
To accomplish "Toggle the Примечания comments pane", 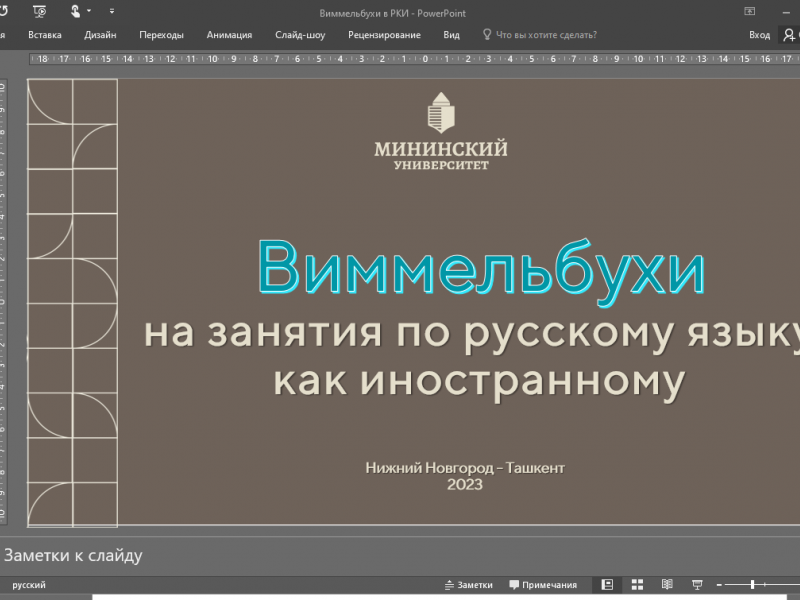I will tap(543, 585).
